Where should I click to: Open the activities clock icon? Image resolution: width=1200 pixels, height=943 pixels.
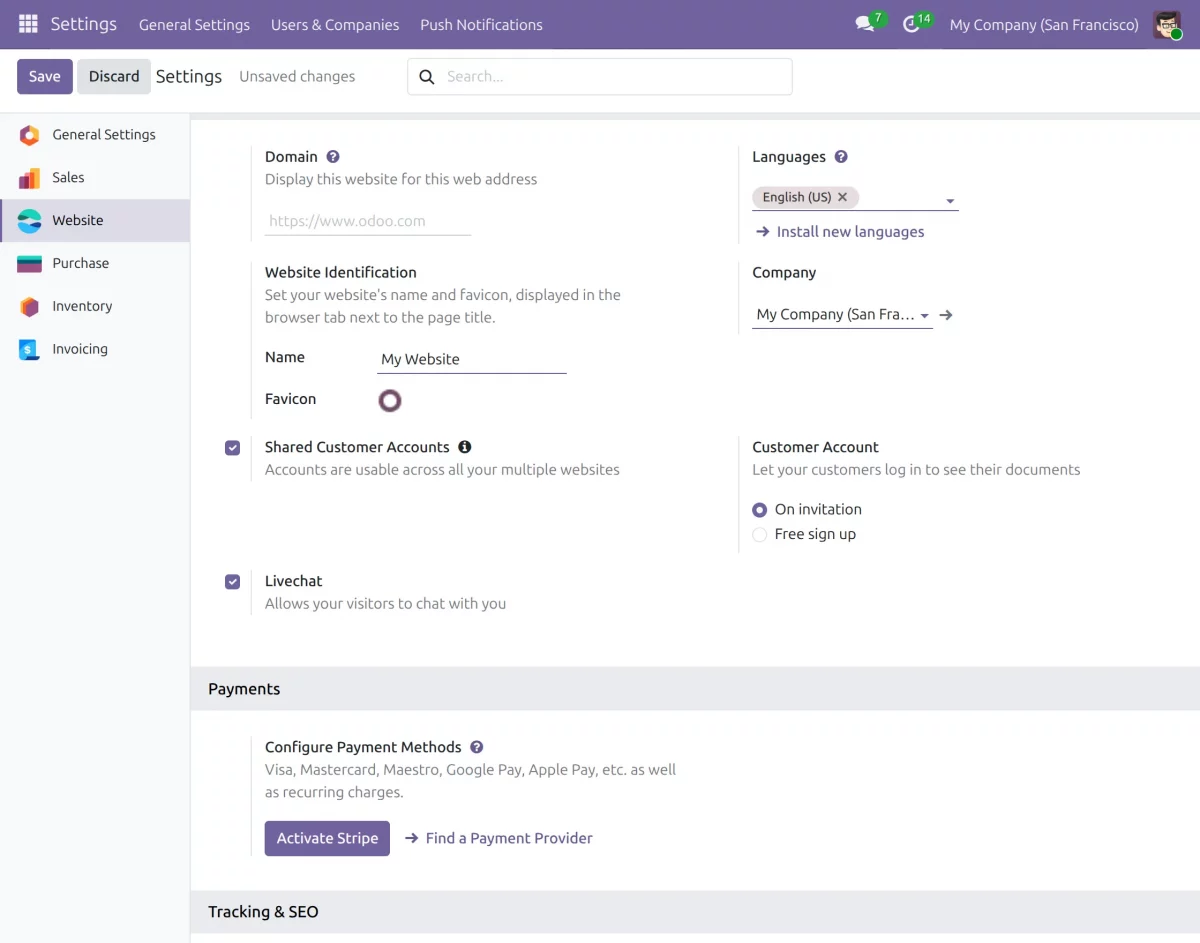tap(911, 24)
